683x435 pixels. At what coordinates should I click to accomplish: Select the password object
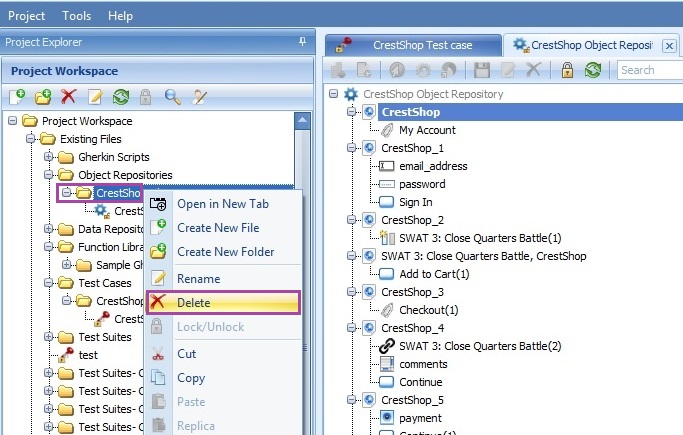pos(422,184)
